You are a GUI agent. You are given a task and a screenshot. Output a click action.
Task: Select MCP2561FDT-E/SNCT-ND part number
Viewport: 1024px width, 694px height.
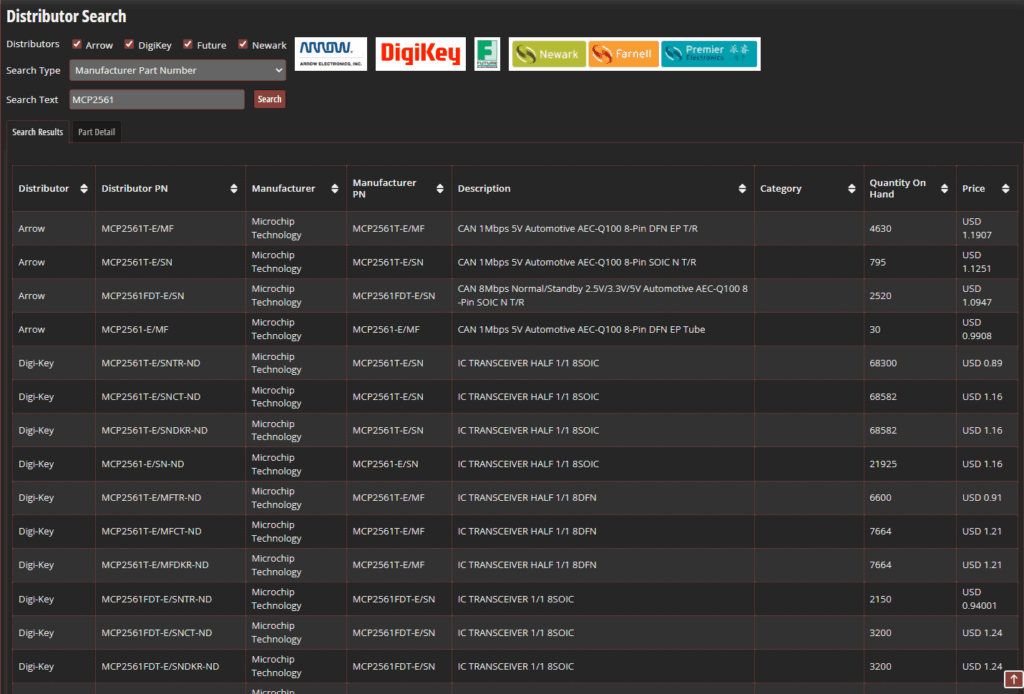click(x=157, y=633)
